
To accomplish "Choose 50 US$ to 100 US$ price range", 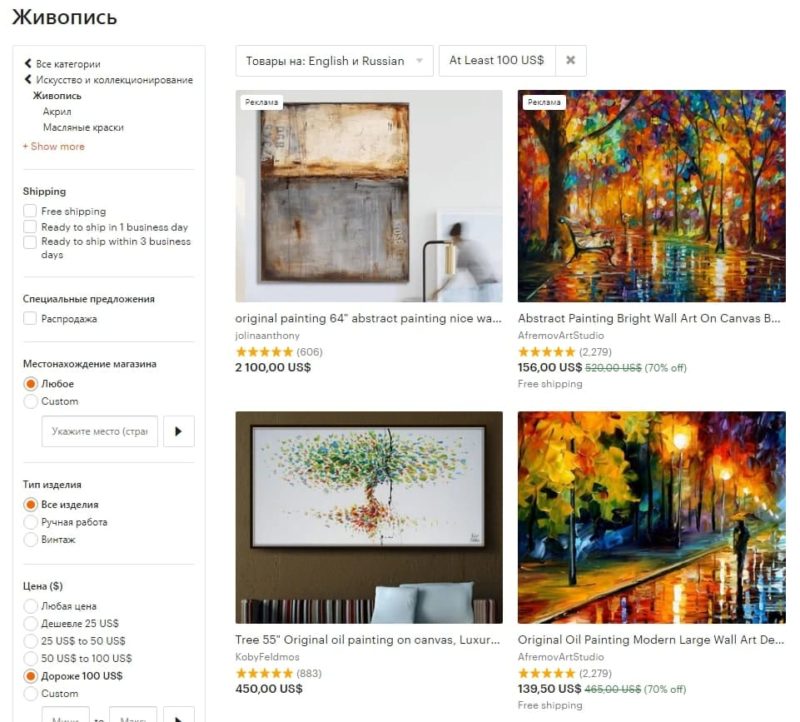I will [x=31, y=658].
